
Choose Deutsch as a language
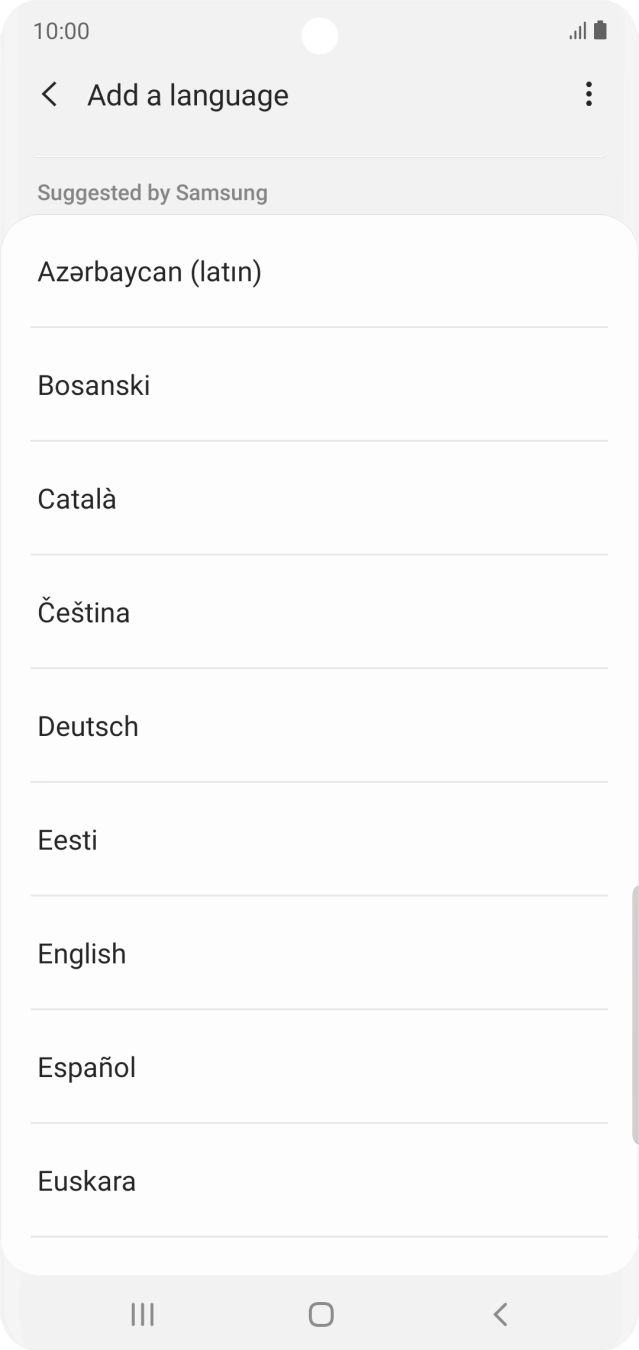(87, 726)
